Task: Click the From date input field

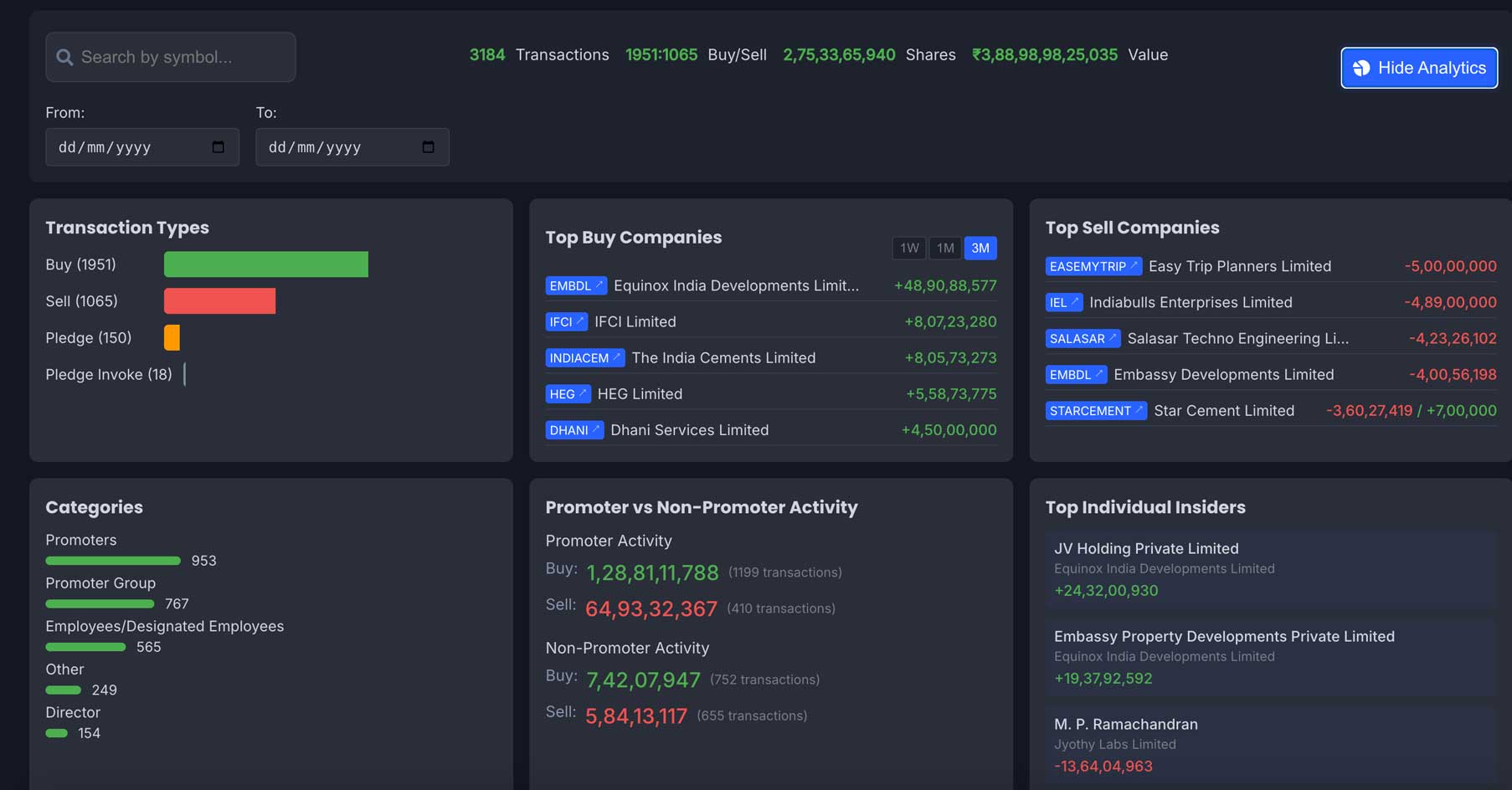Action: pos(142,147)
